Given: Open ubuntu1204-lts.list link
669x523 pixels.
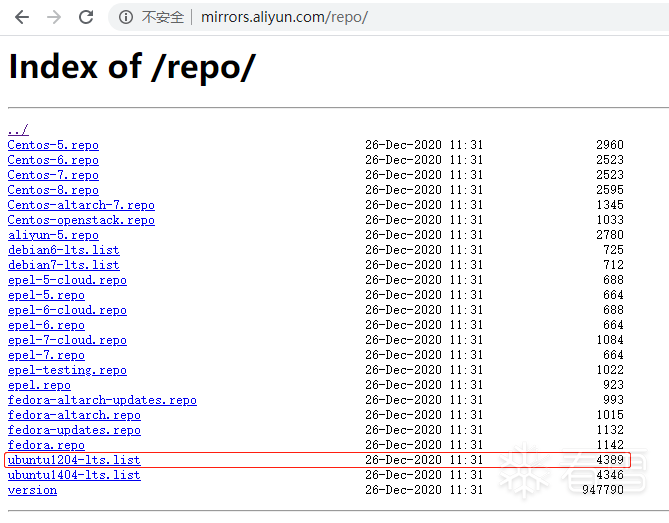Looking at the screenshot, I should pyautogui.click(x=74, y=460).
